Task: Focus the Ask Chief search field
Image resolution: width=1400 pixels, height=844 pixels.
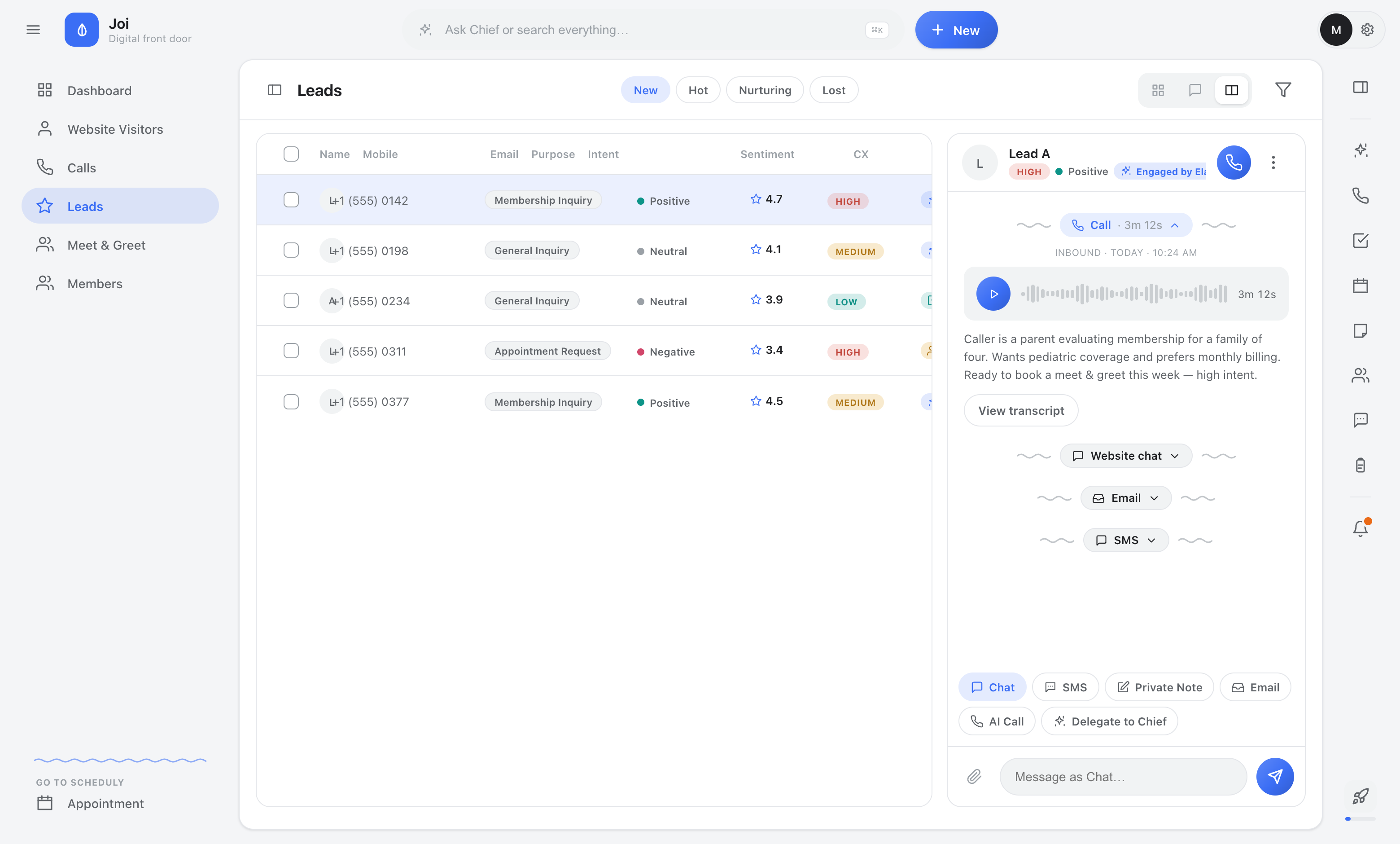Action: click(653, 30)
